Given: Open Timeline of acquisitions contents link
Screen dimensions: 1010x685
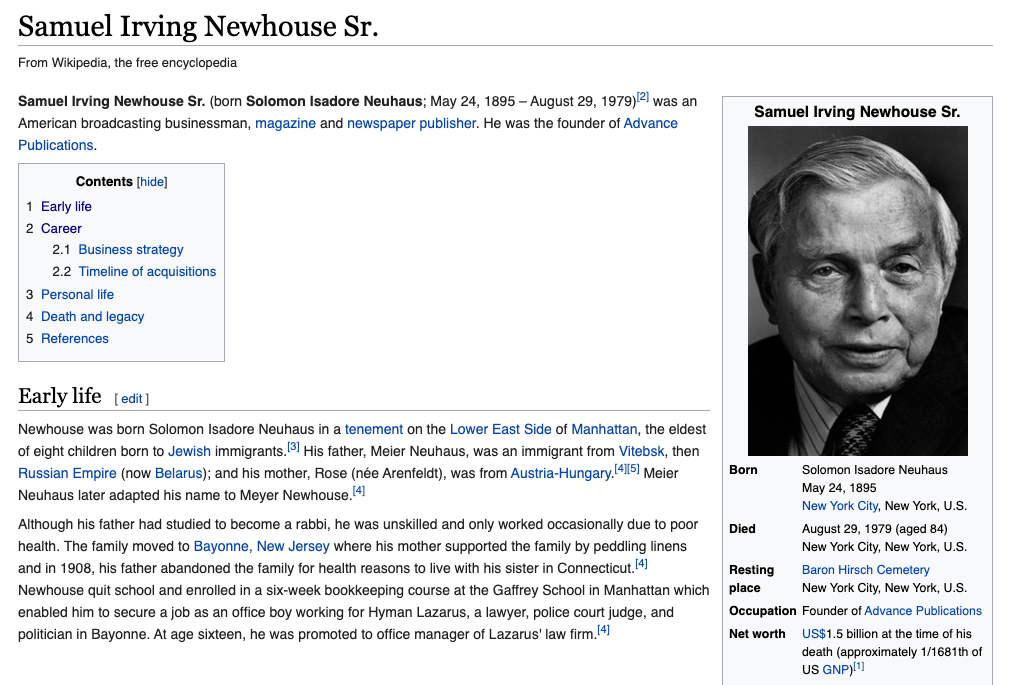Looking at the screenshot, I should pos(147,272).
